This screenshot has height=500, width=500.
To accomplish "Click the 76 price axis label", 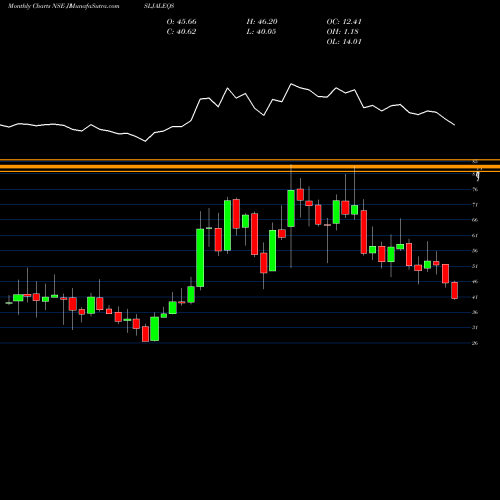I will pos(475,189).
